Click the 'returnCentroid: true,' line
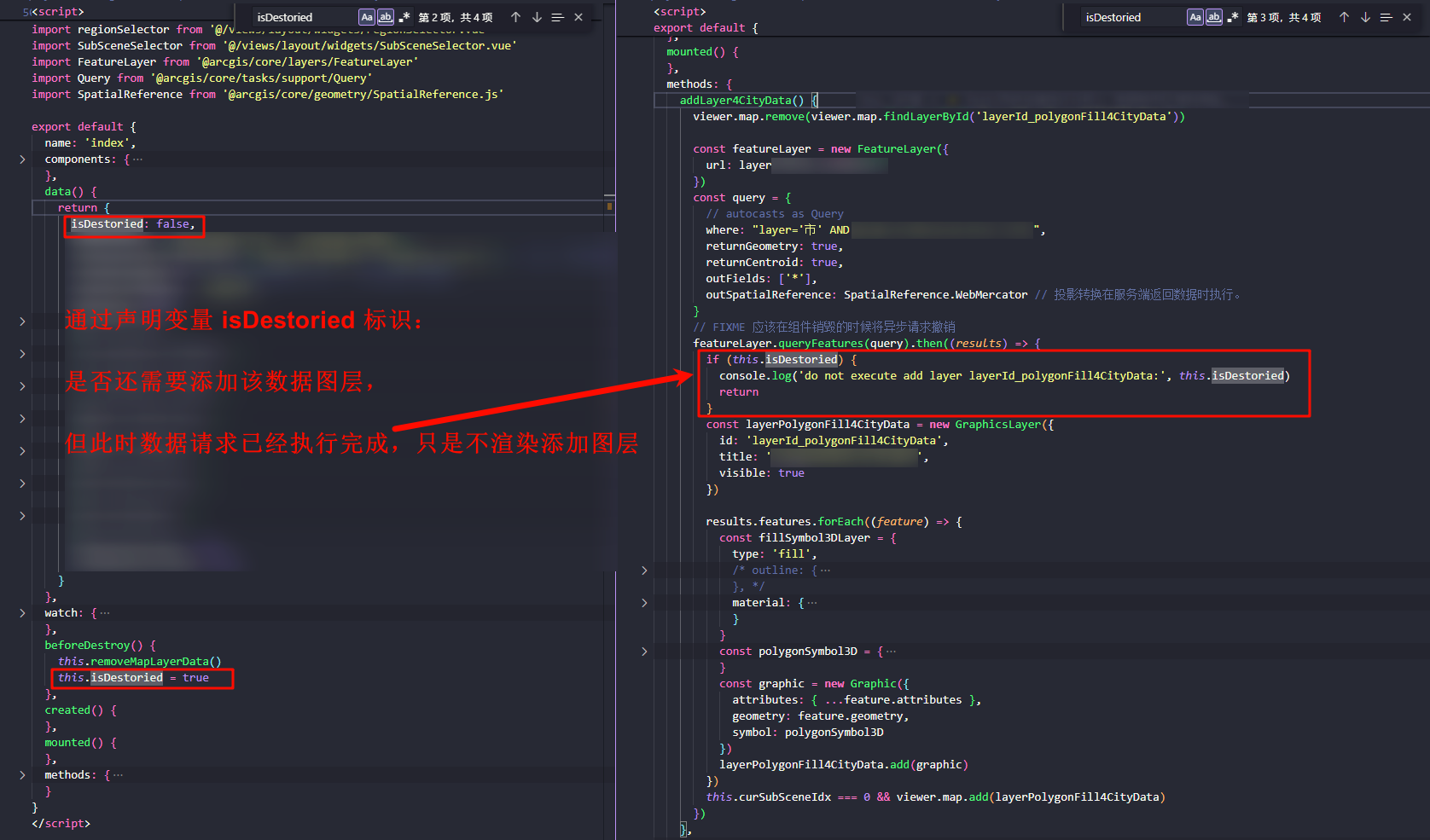 click(775, 263)
